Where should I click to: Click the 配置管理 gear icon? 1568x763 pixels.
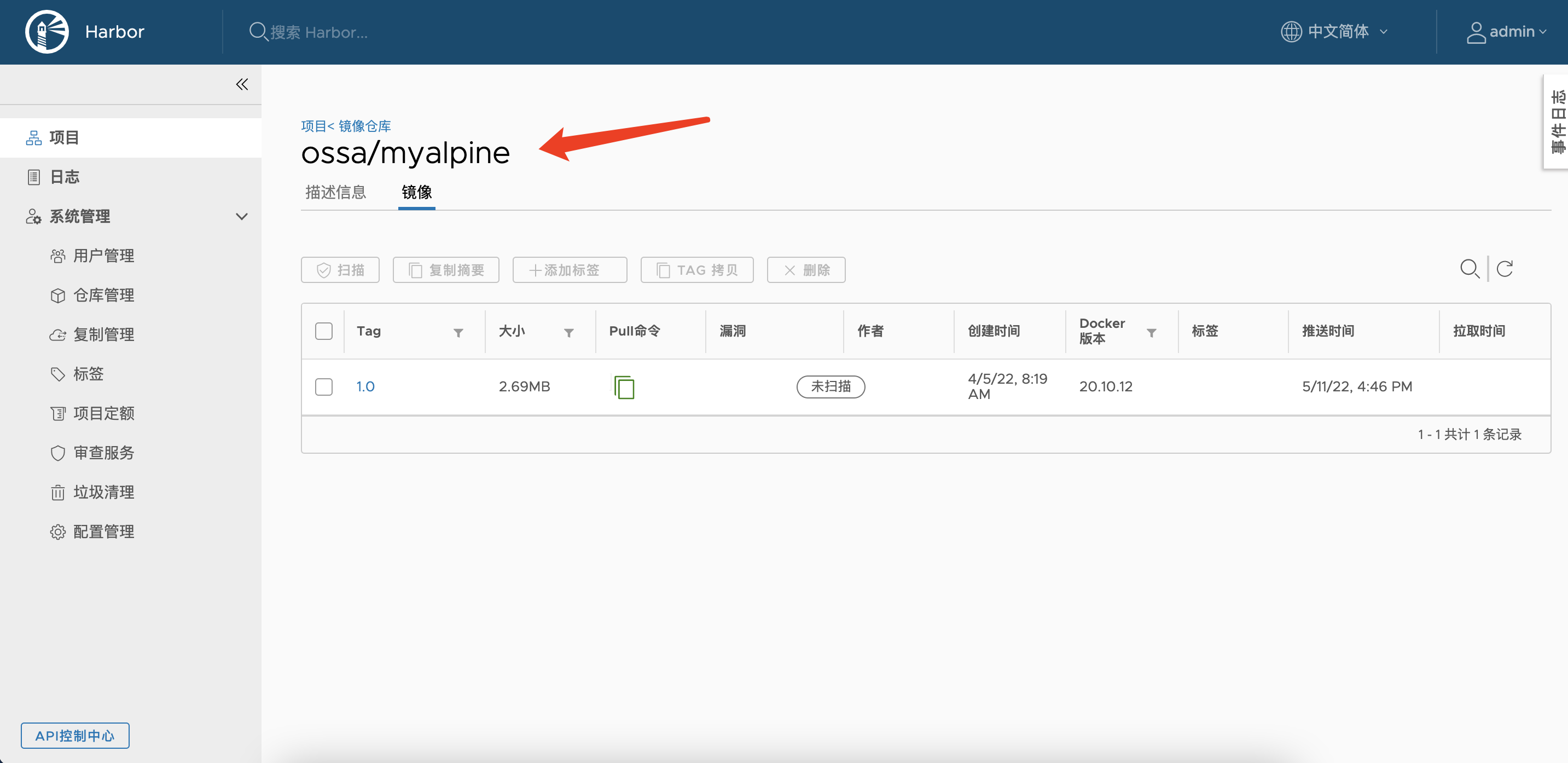(x=58, y=532)
